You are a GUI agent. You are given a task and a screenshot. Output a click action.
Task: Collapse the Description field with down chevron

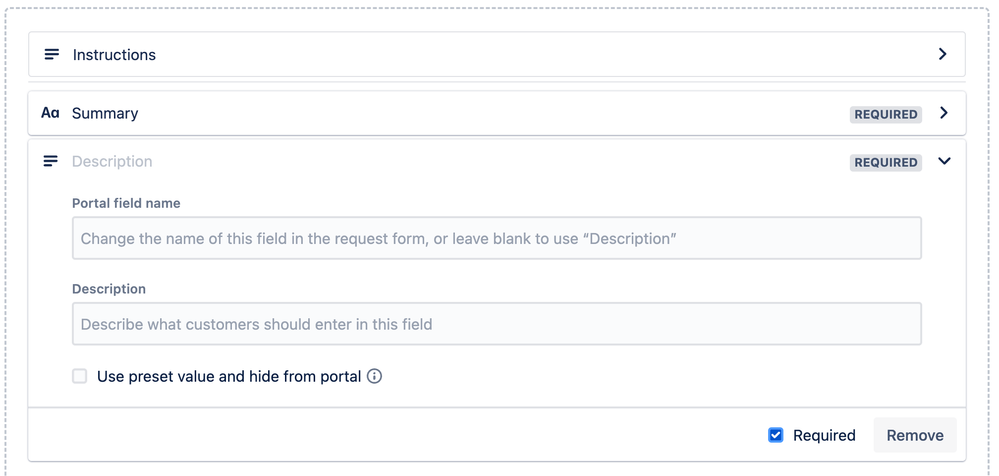944,161
